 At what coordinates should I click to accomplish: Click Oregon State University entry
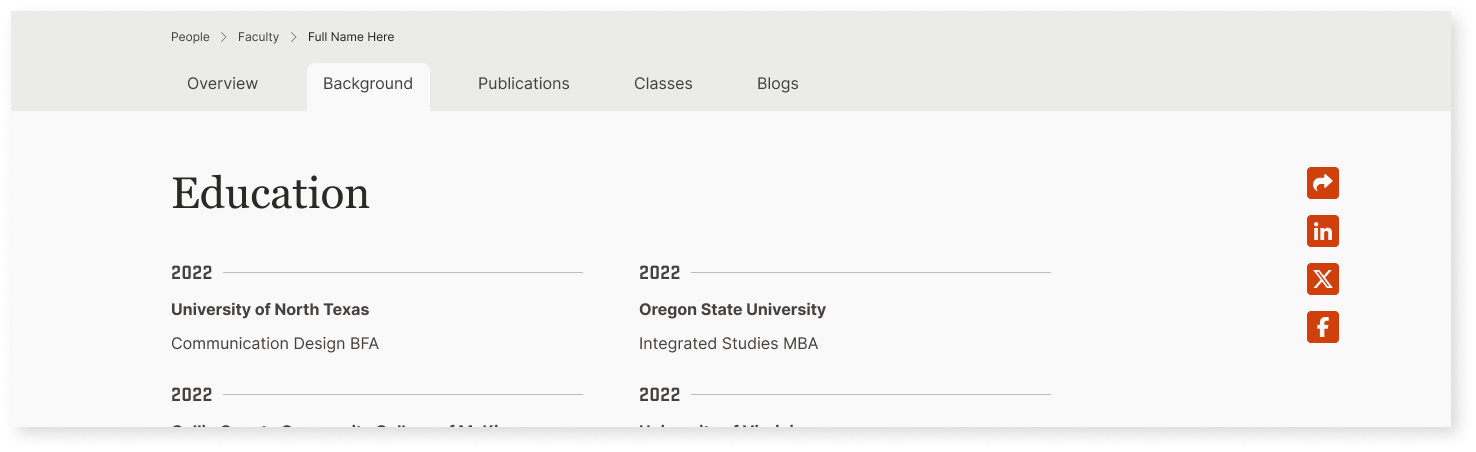point(732,310)
